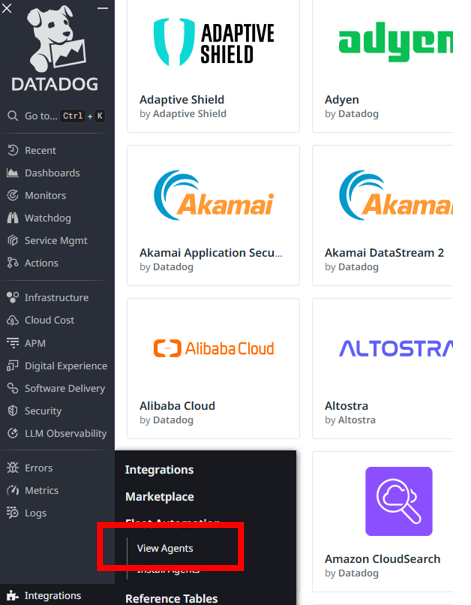Viewport: 471px width, 605px height.
Task: Click the Service Mgmt icon
Action: pyautogui.click(x=13, y=240)
